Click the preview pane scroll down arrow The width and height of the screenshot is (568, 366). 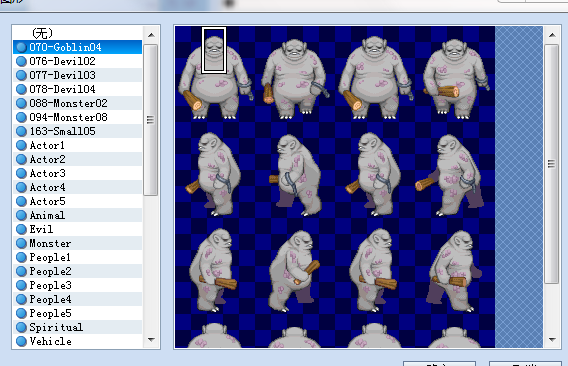pyautogui.click(x=552, y=340)
